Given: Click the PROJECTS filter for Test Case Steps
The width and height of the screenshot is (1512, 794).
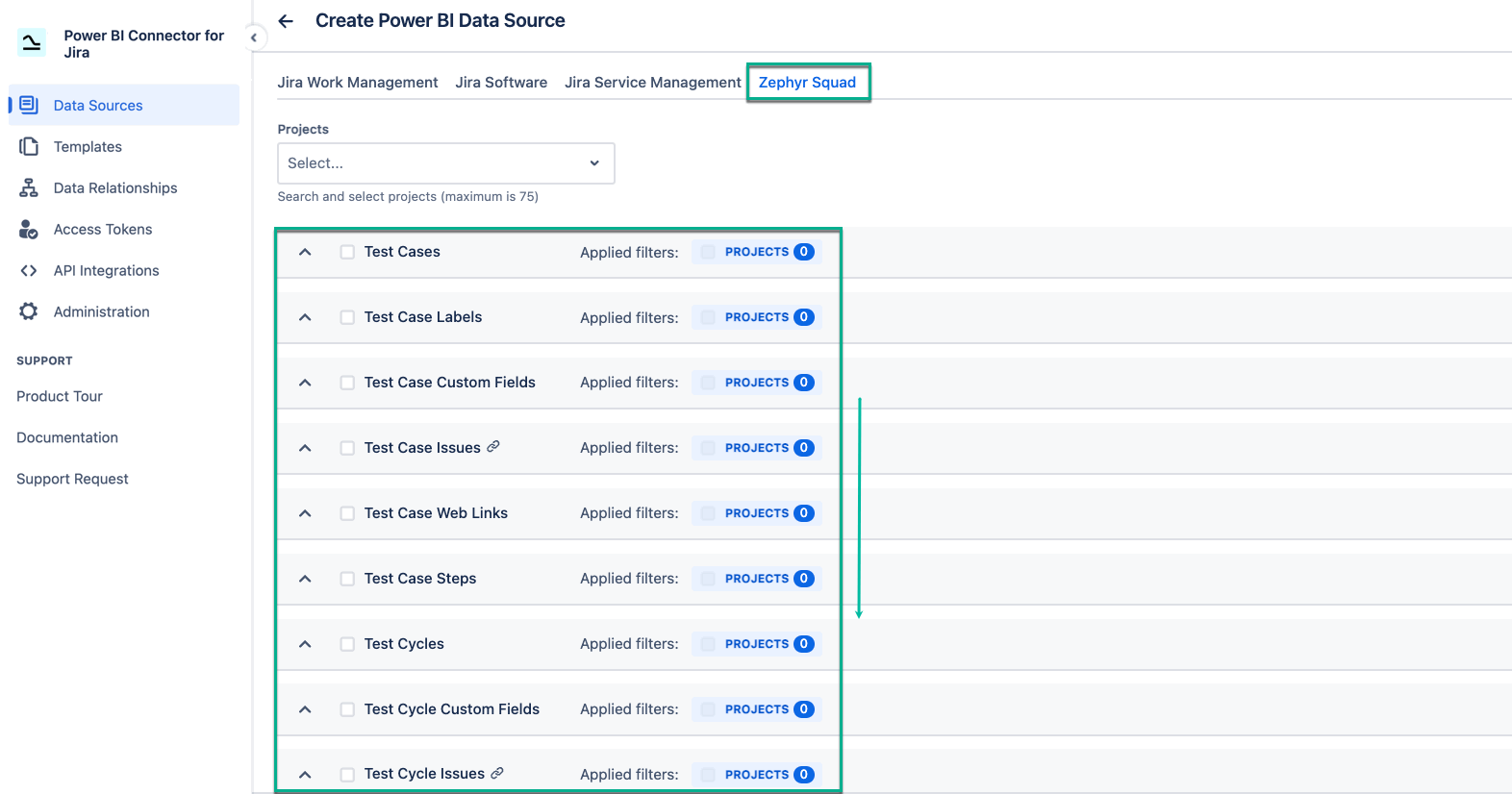Looking at the screenshot, I should (757, 579).
